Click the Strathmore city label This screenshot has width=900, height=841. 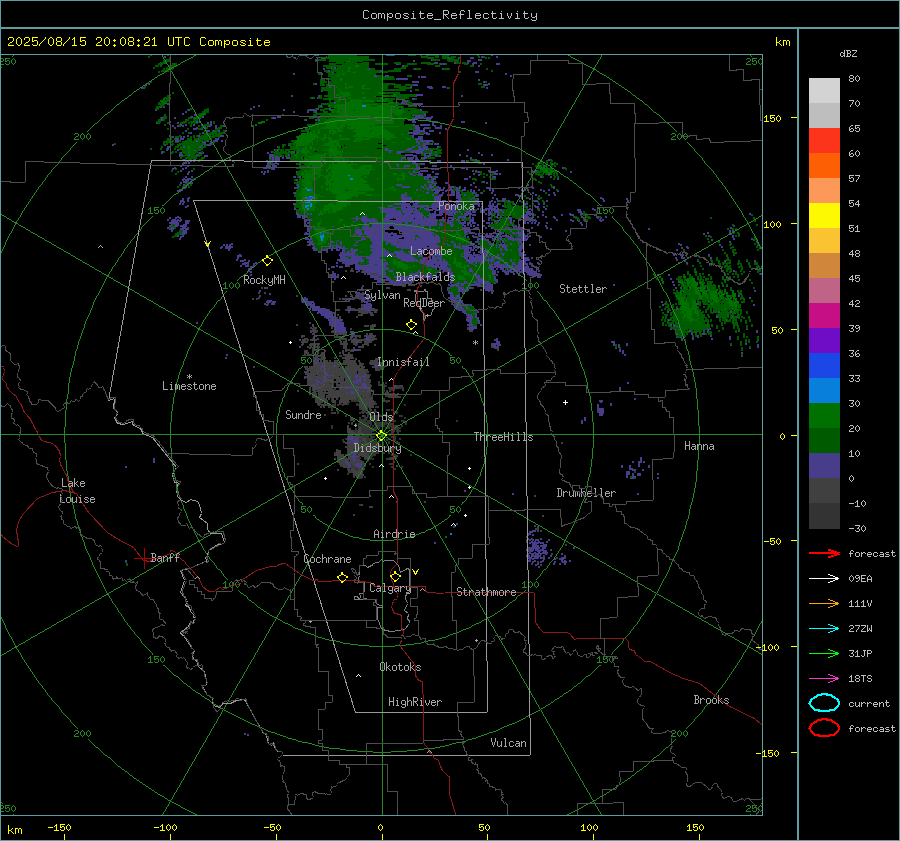[486, 592]
